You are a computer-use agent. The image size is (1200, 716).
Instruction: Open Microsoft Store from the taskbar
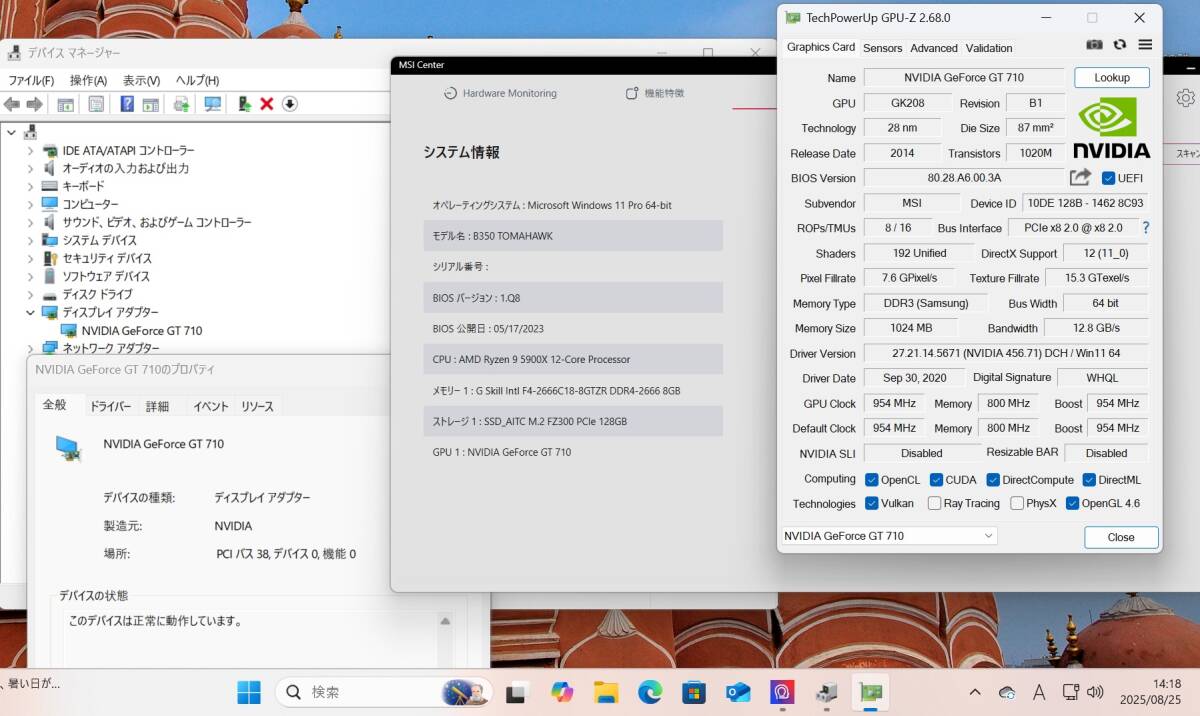[x=694, y=692]
